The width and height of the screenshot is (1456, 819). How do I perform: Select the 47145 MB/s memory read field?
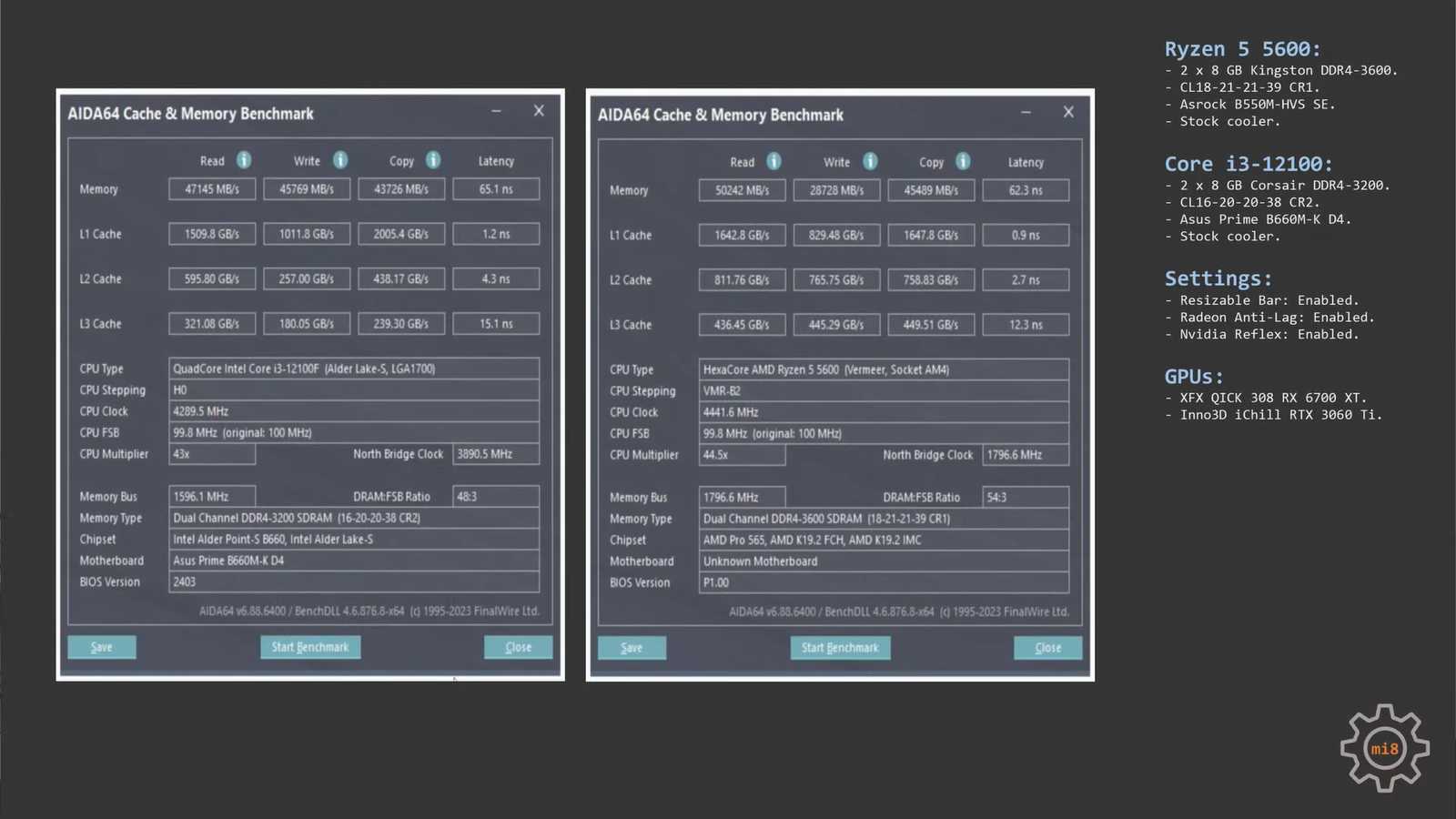pyautogui.click(x=212, y=189)
